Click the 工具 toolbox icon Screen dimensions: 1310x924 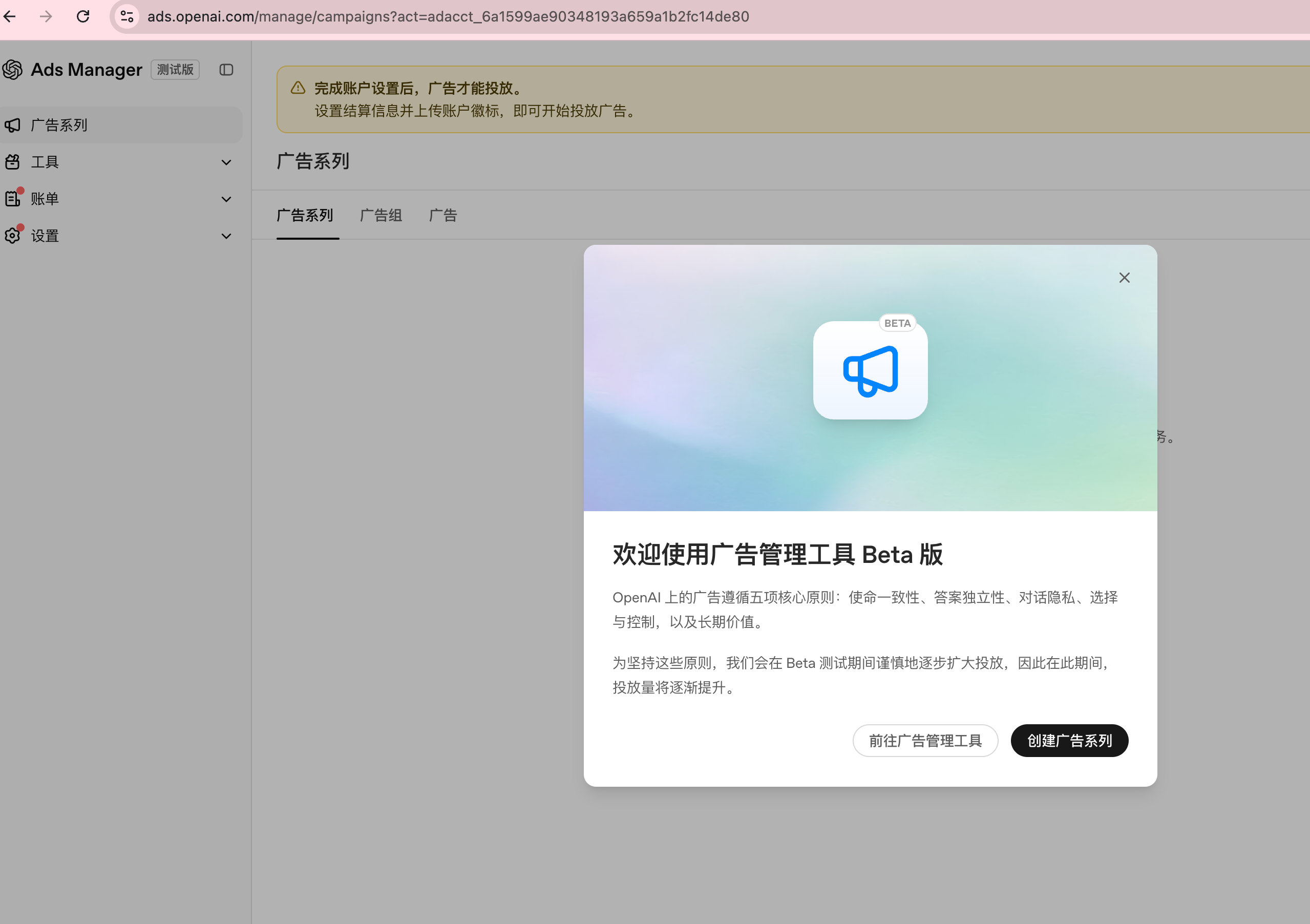click(13, 162)
